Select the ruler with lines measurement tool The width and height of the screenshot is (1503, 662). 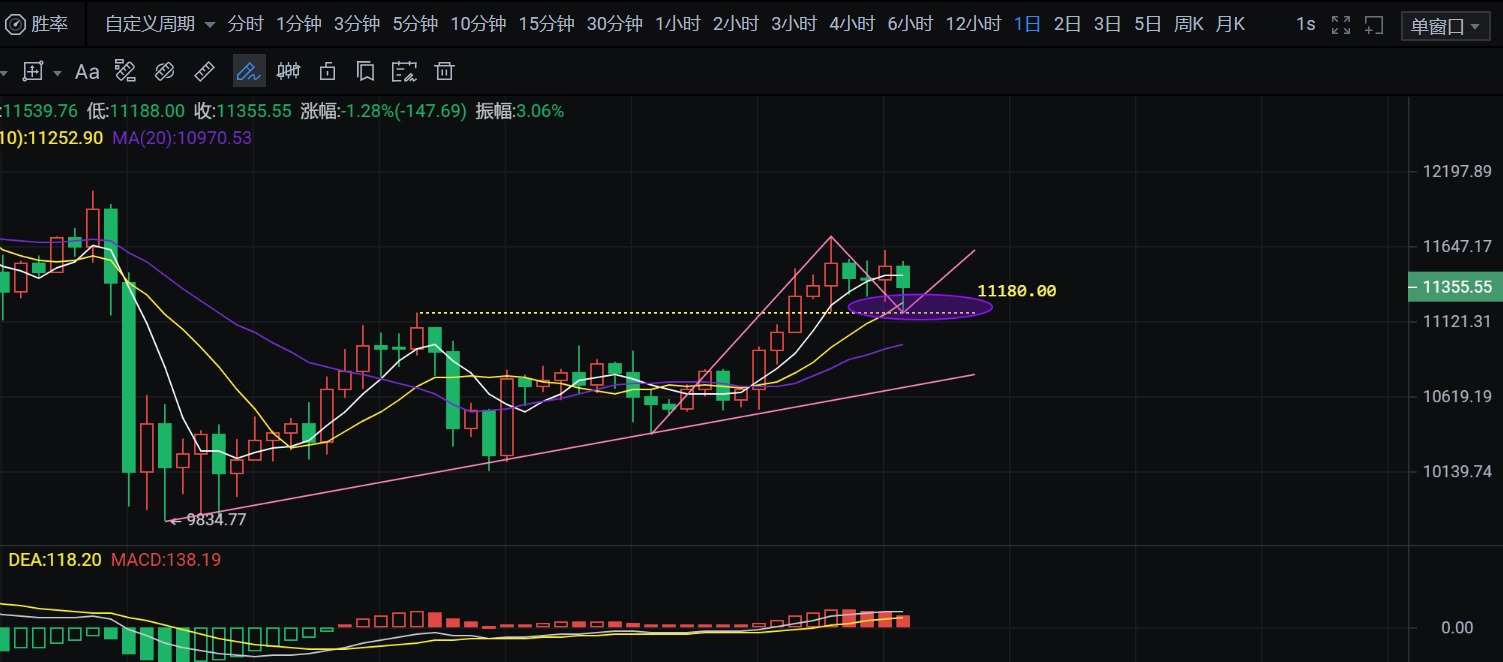[125, 71]
